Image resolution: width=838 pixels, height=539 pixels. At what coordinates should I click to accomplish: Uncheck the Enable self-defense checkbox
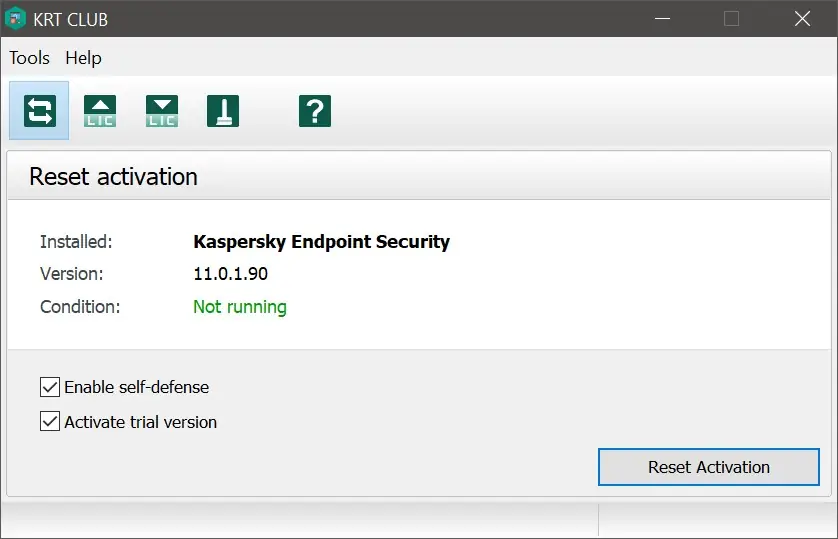point(50,387)
